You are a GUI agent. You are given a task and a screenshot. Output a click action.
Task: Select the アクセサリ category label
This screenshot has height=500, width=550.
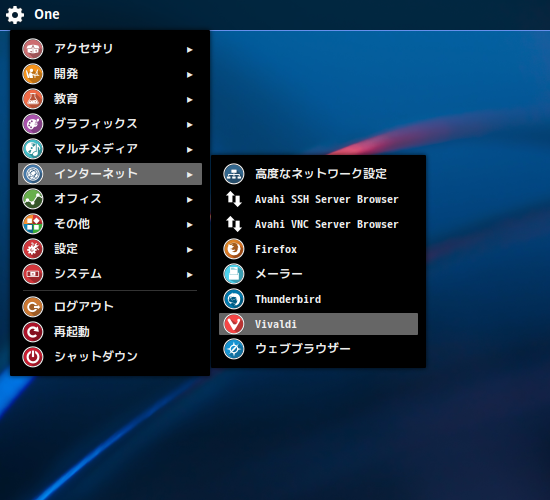[84, 48]
